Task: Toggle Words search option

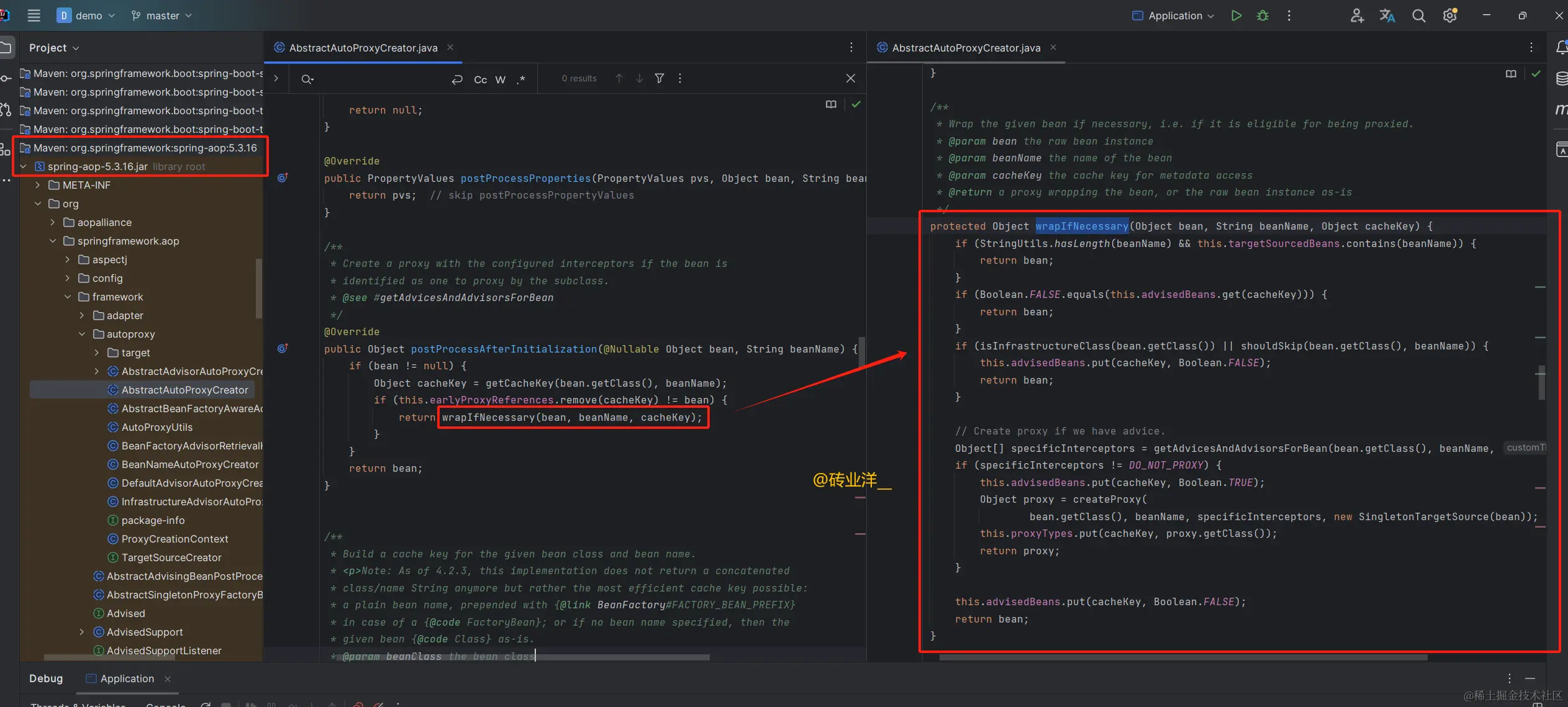Action: [501, 79]
